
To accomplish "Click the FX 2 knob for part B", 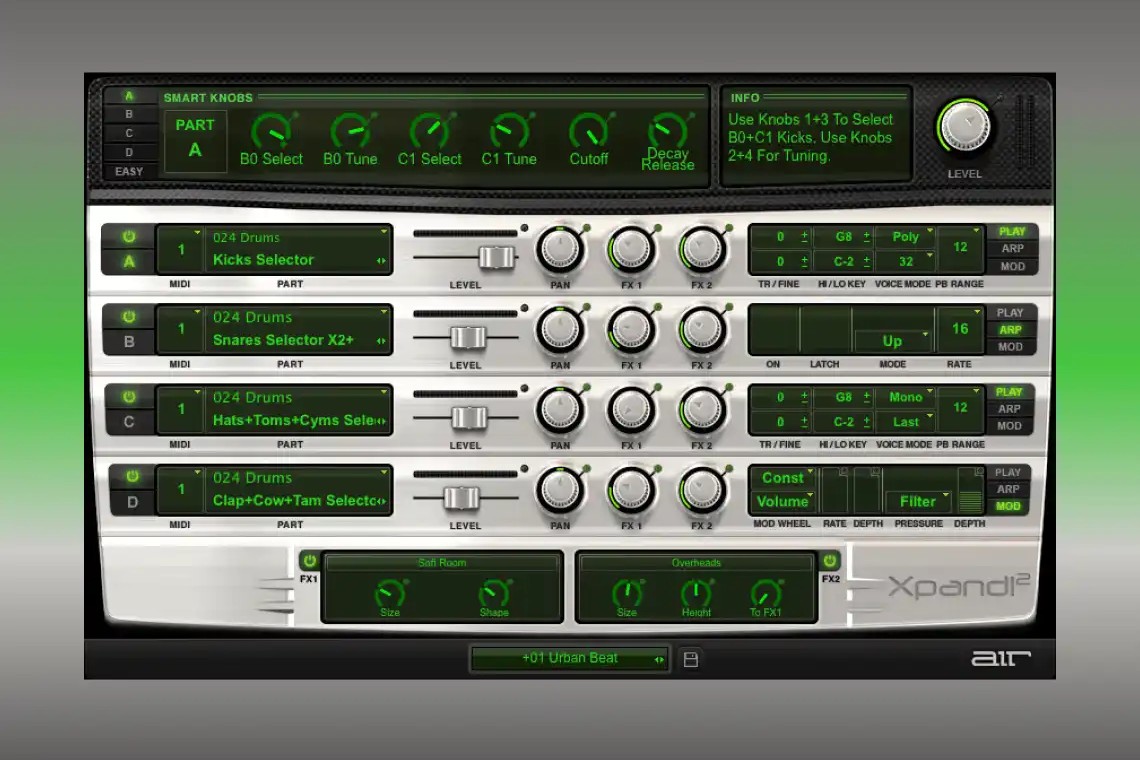I will click(x=702, y=330).
